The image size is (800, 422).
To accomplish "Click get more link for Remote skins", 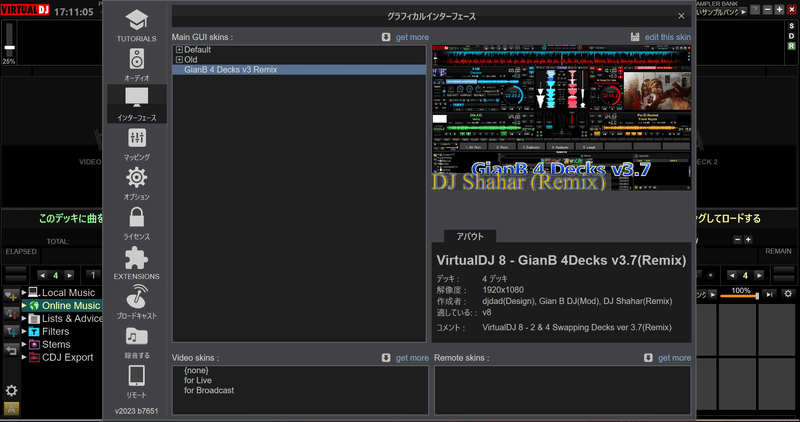I will (x=674, y=358).
